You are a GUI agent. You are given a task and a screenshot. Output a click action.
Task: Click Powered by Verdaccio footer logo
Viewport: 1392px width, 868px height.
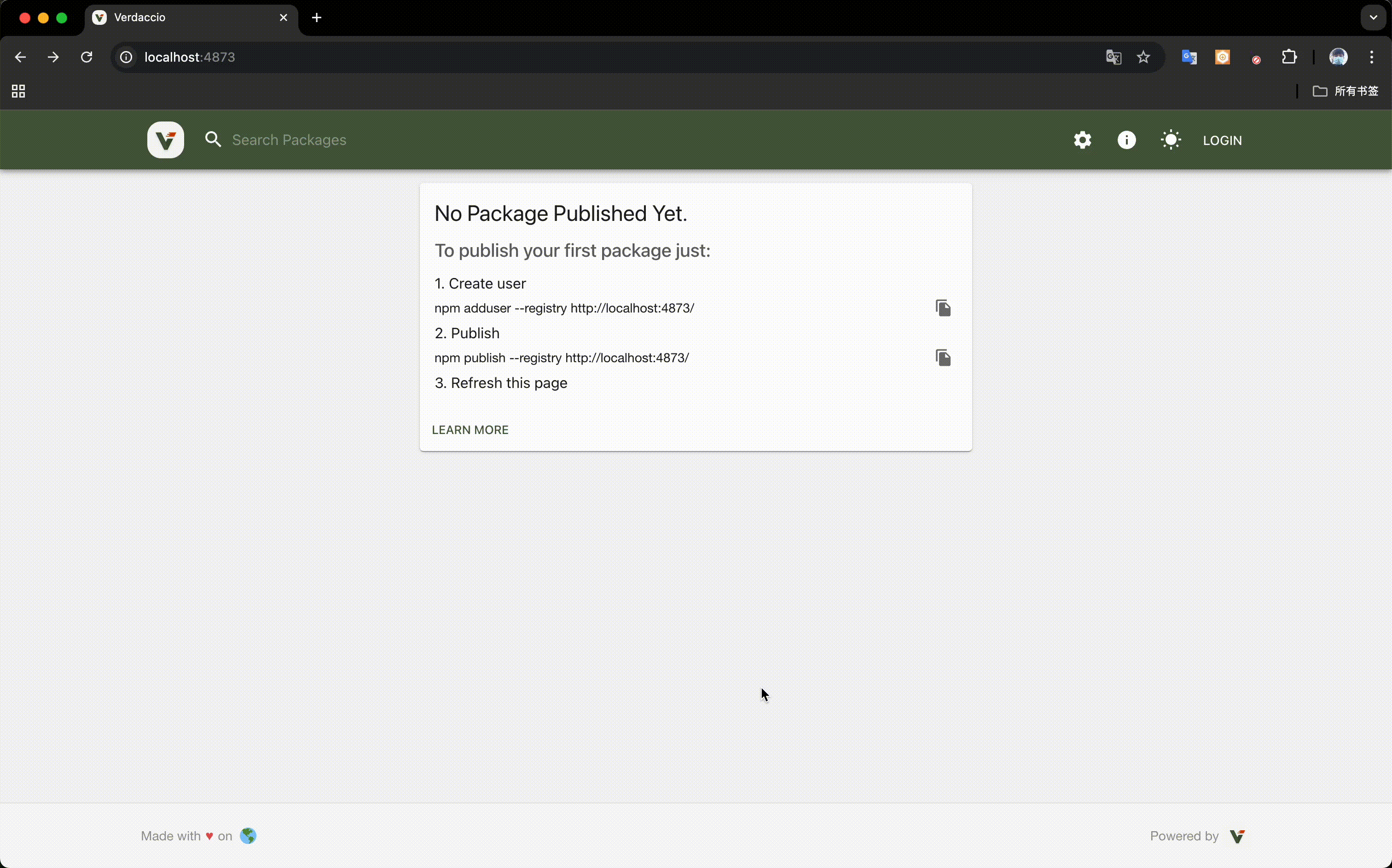click(x=1237, y=836)
